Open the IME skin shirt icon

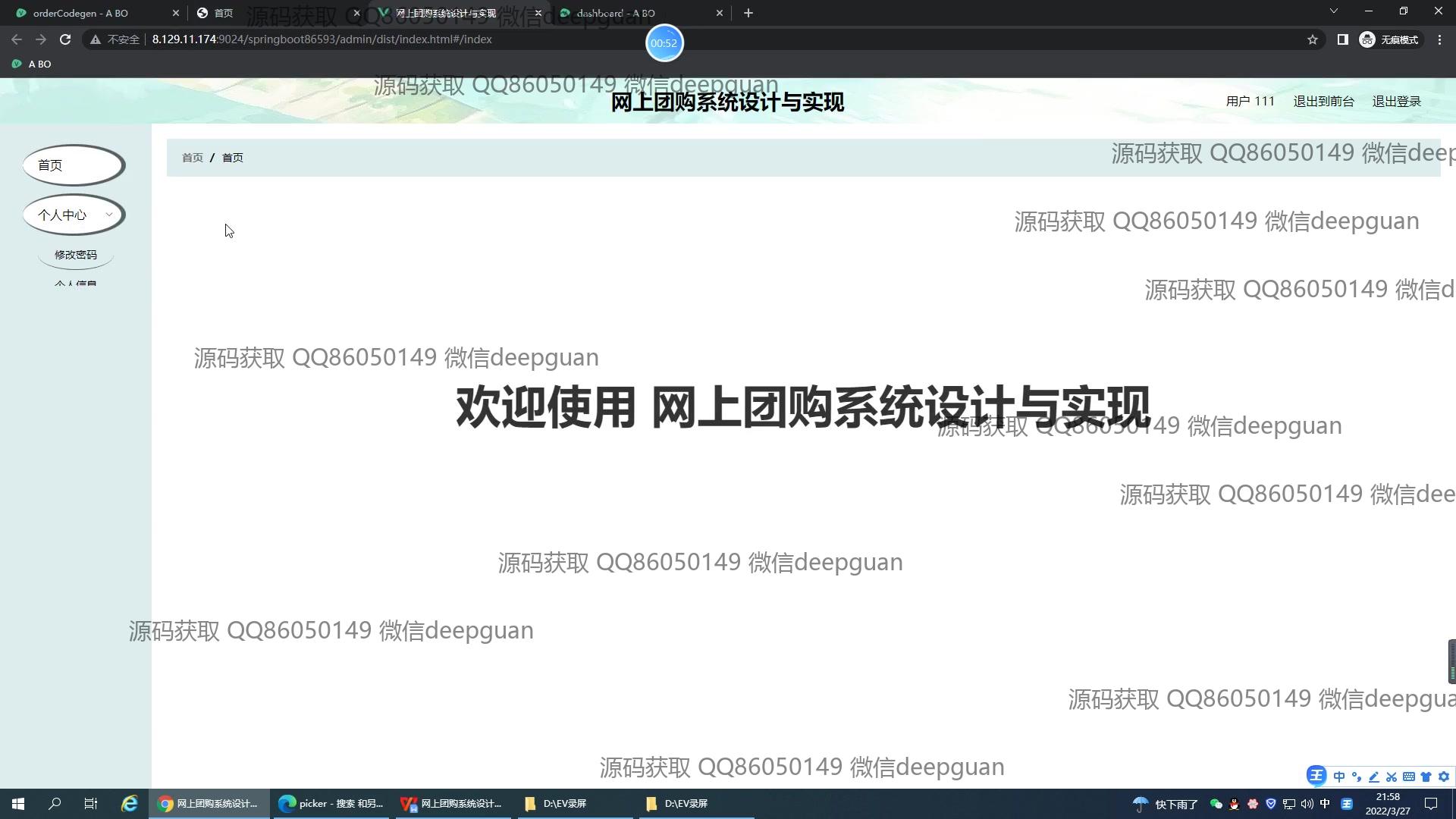pos(1426,777)
